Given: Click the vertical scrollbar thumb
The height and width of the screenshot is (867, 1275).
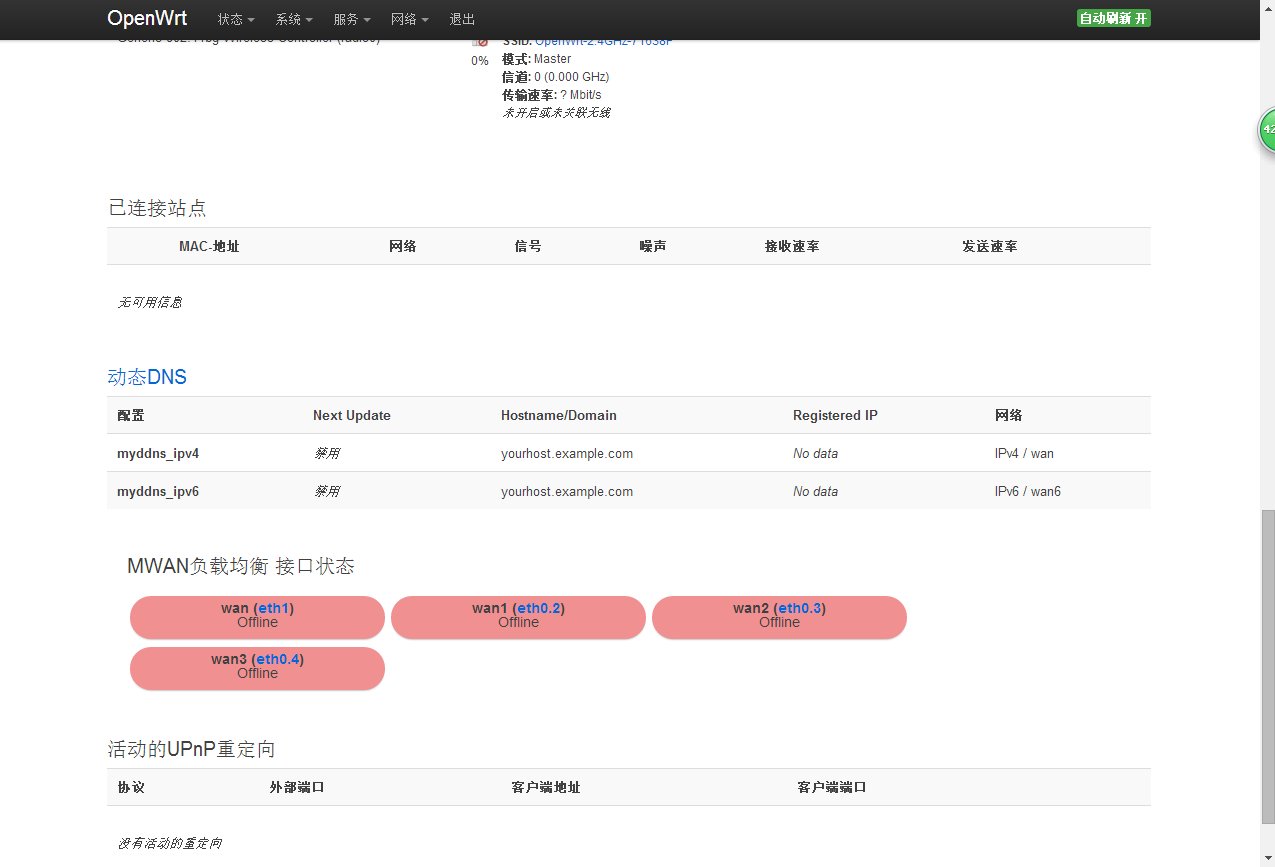Looking at the screenshot, I should tap(1268, 600).
